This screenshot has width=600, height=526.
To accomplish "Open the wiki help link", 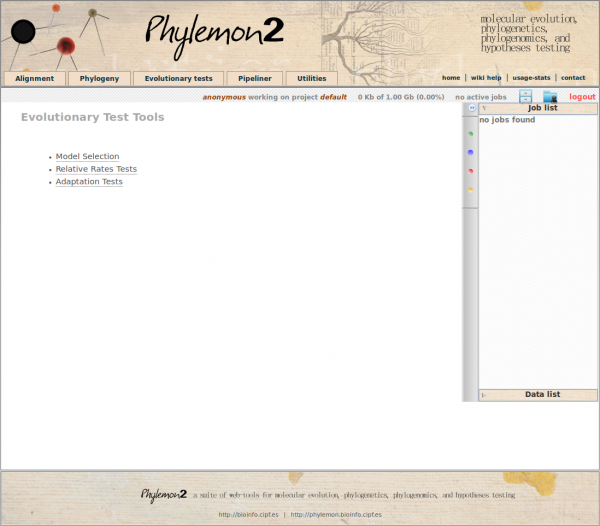I will [486, 78].
